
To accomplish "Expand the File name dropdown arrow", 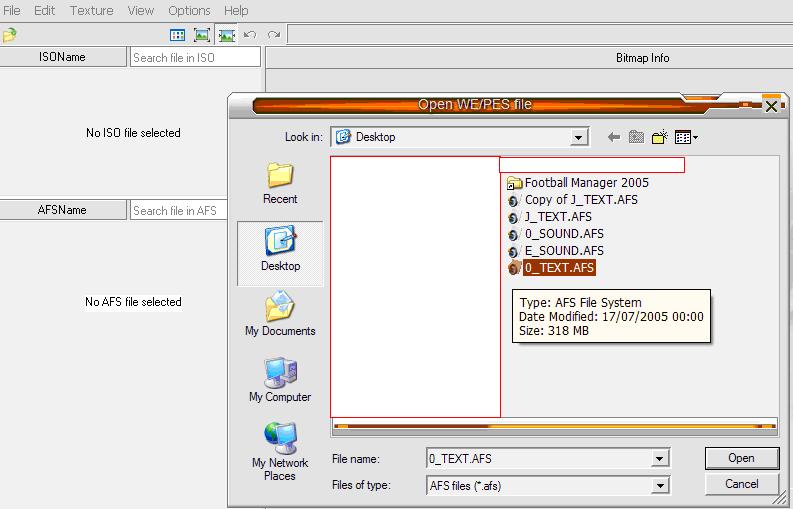I will pos(659,459).
